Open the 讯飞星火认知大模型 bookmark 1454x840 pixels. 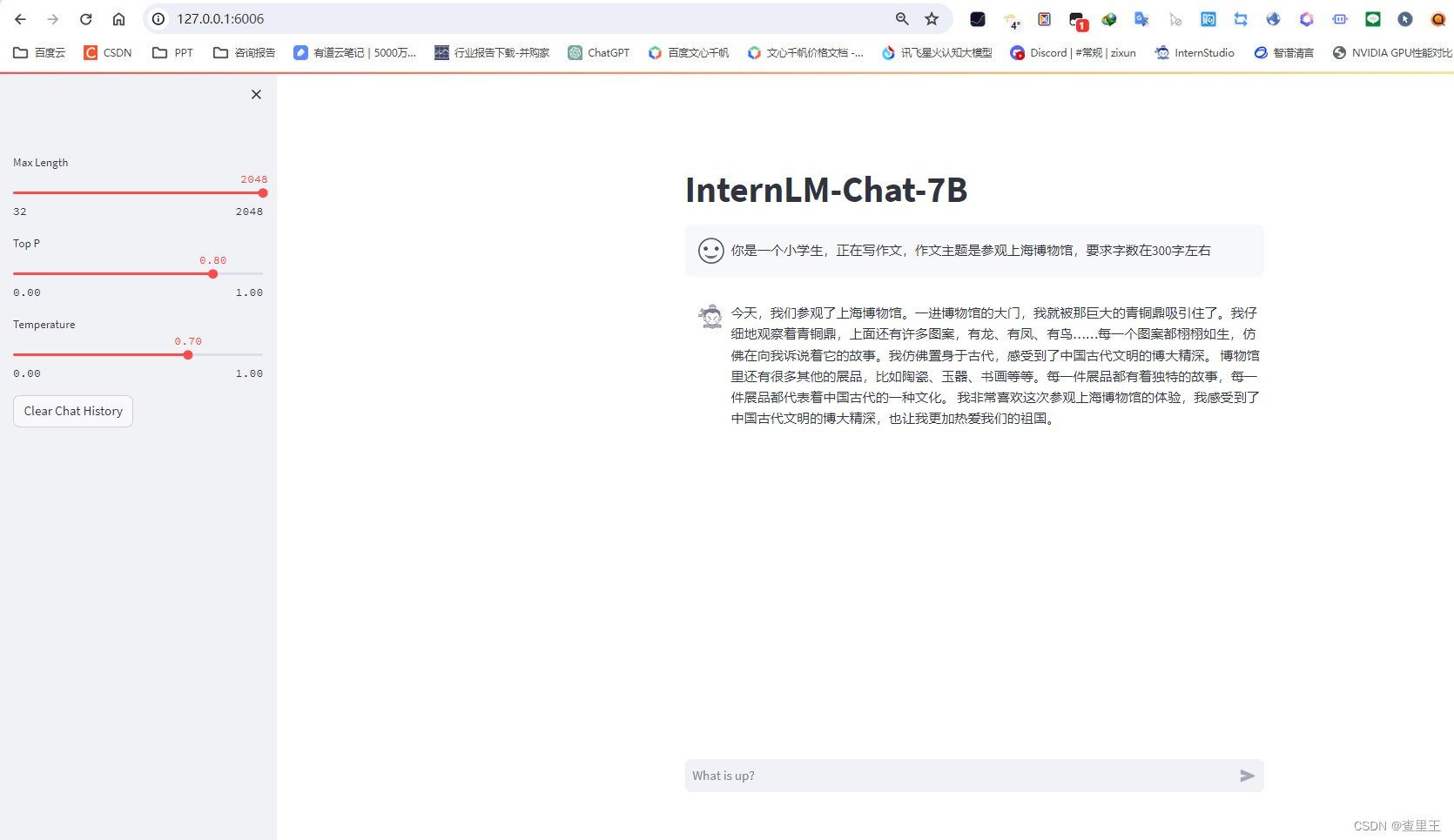pyautogui.click(x=937, y=53)
